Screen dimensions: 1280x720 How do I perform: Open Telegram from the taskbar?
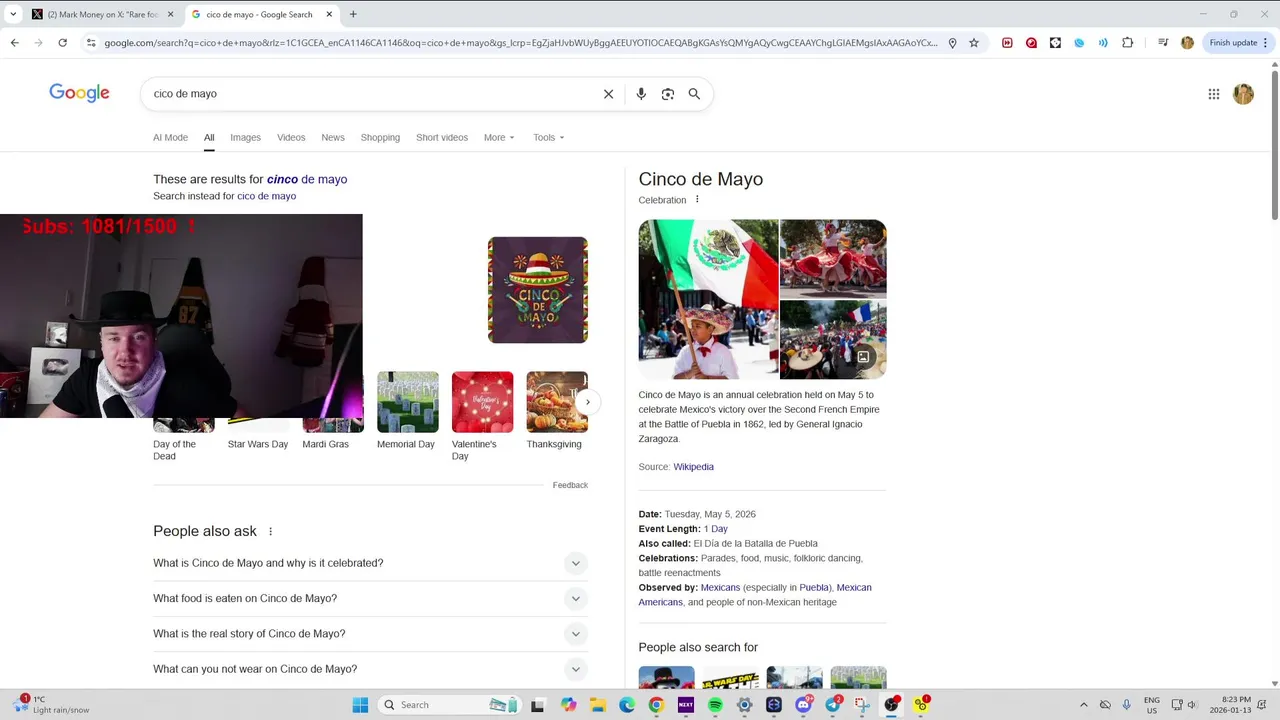833,705
